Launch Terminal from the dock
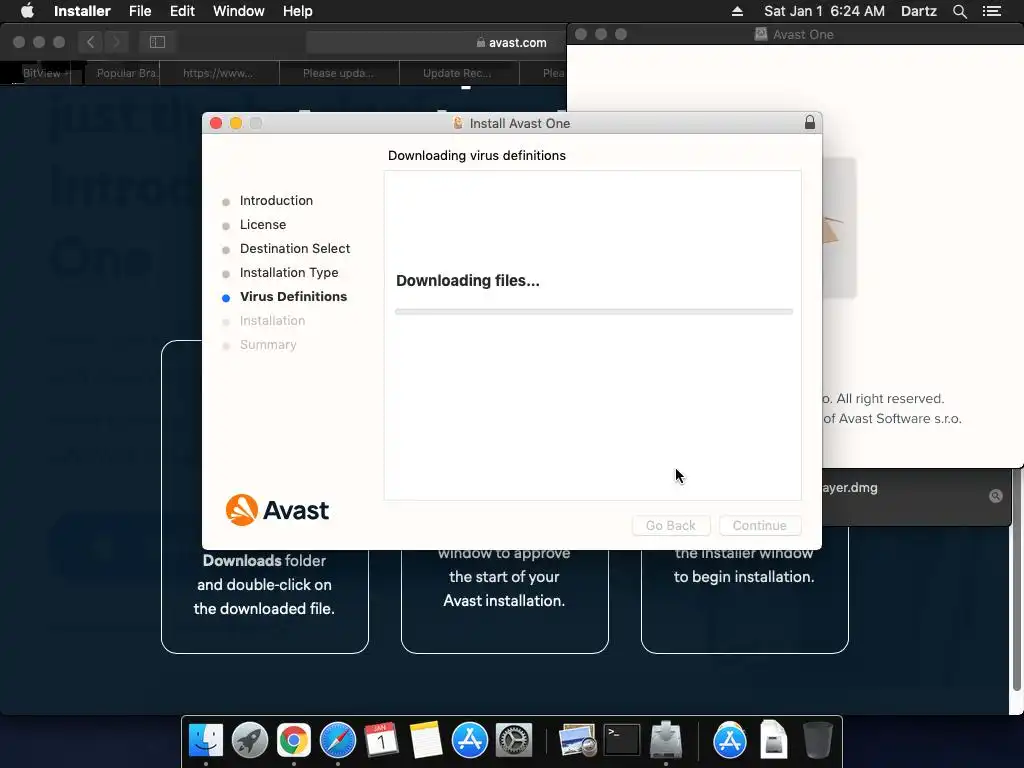1024x768 pixels. 622,741
